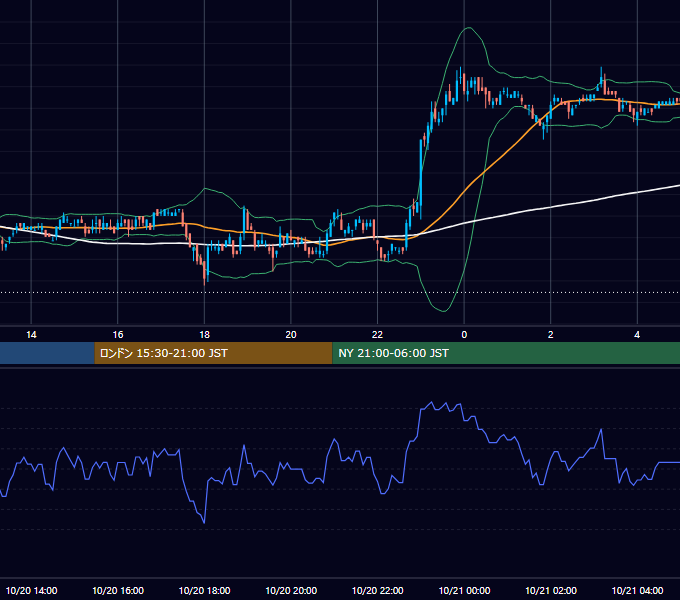Click the hour label 22 on price chart axis

pyautogui.click(x=377, y=335)
